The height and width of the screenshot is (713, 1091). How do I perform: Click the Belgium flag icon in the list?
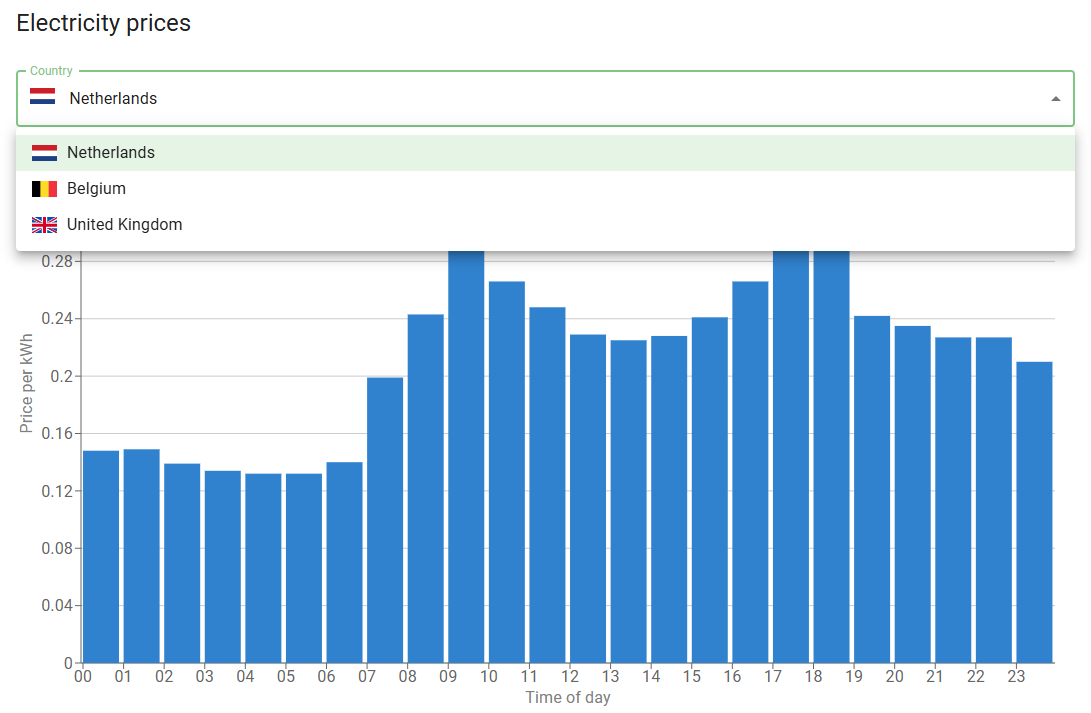tap(44, 188)
